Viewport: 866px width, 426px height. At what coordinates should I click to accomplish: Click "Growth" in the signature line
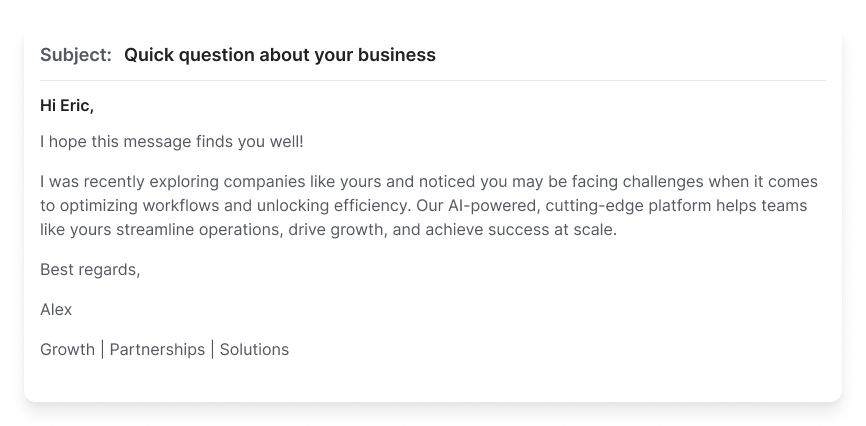pos(67,349)
